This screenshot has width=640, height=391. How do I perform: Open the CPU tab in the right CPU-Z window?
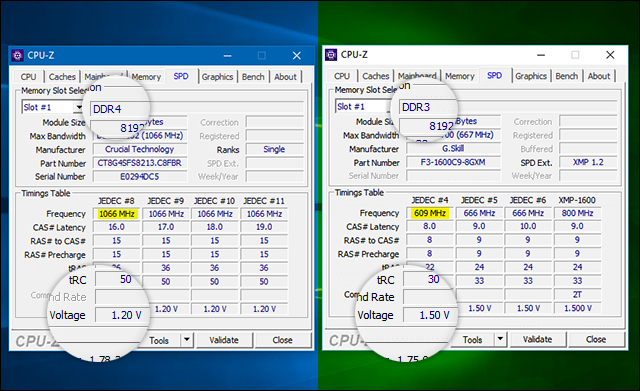coord(342,76)
